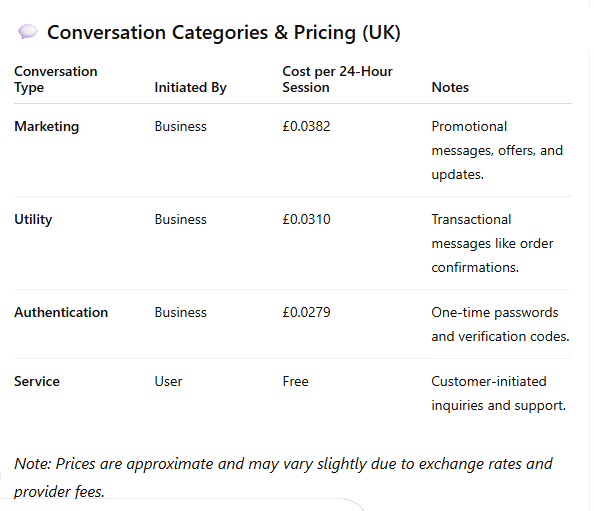
Task: Click the Initiated By column header
Action: tap(190, 88)
